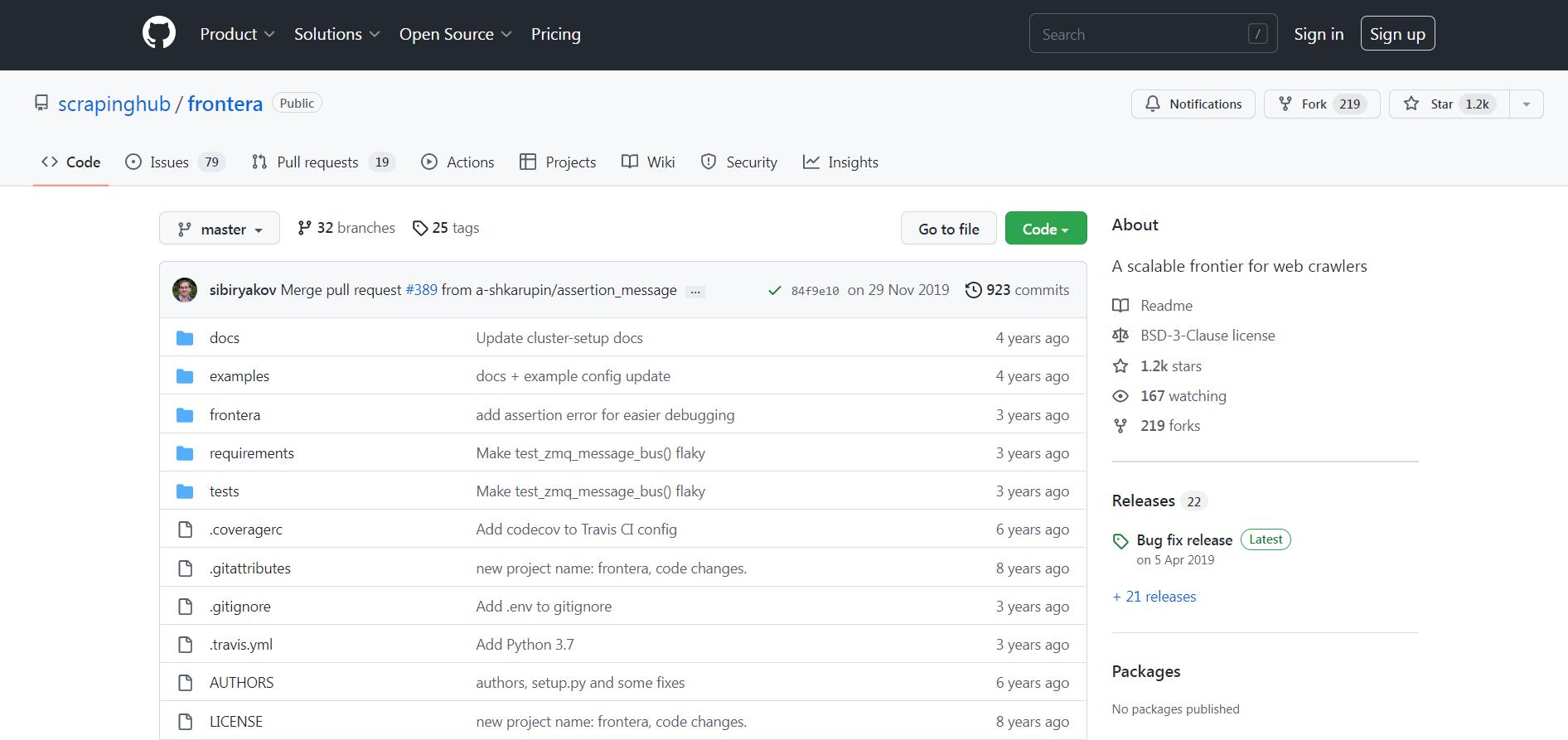The height and width of the screenshot is (740, 1568).
Task: Click sibiryakov's avatar image
Action: tap(185, 290)
